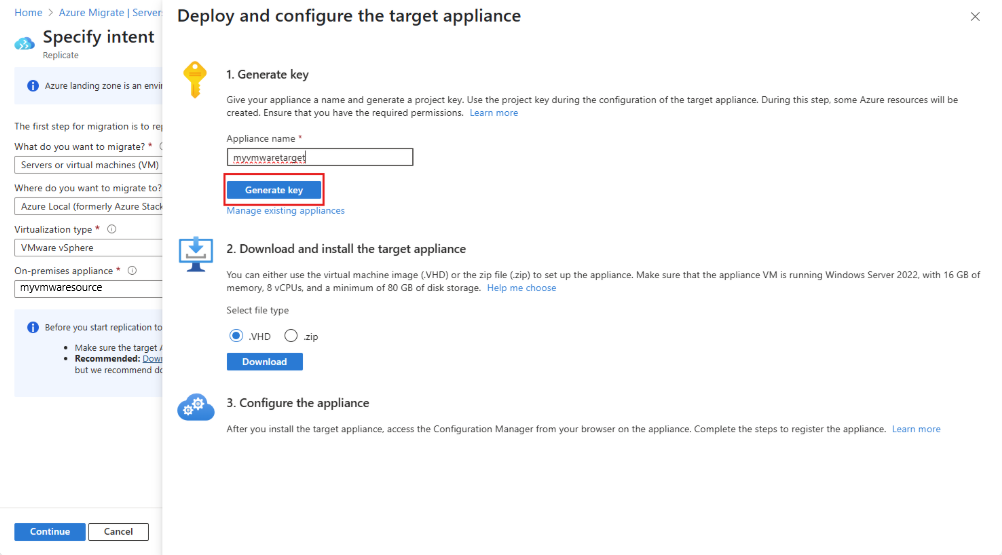Viewport: 1002px width, 555px height.
Task: Open Azure Migrate breadcrumb link
Action: pyautogui.click(x=110, y=13)
